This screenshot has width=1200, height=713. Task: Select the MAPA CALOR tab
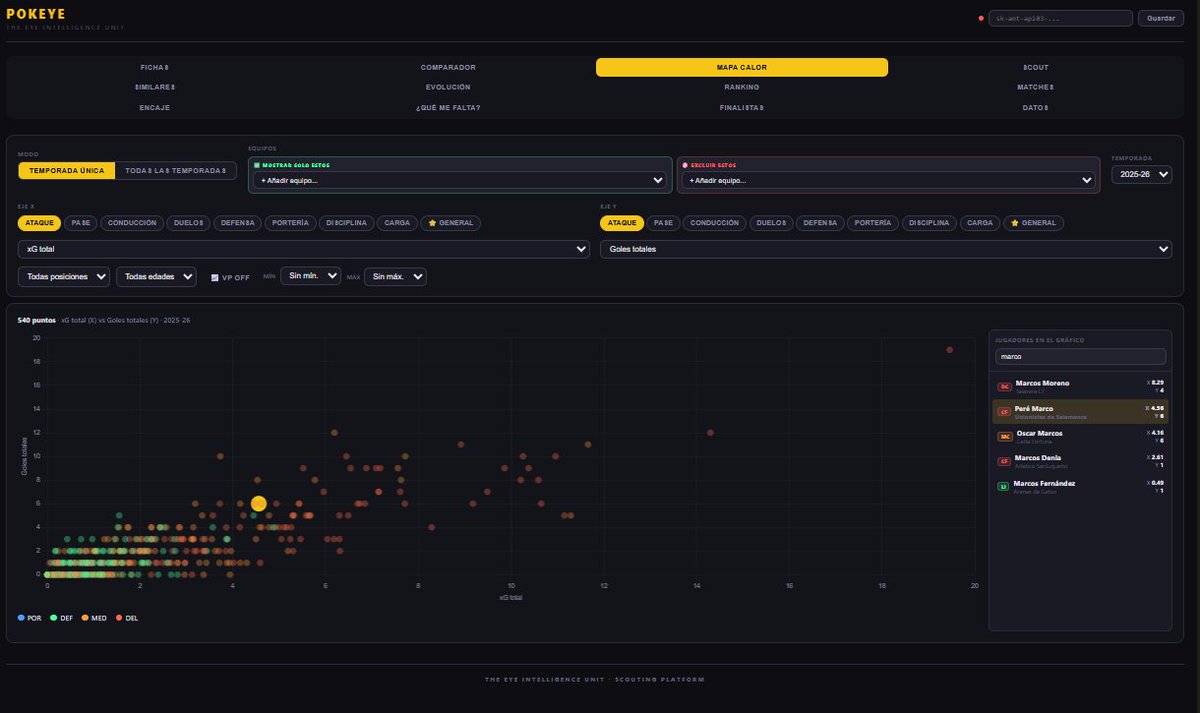tap(742, 67)
